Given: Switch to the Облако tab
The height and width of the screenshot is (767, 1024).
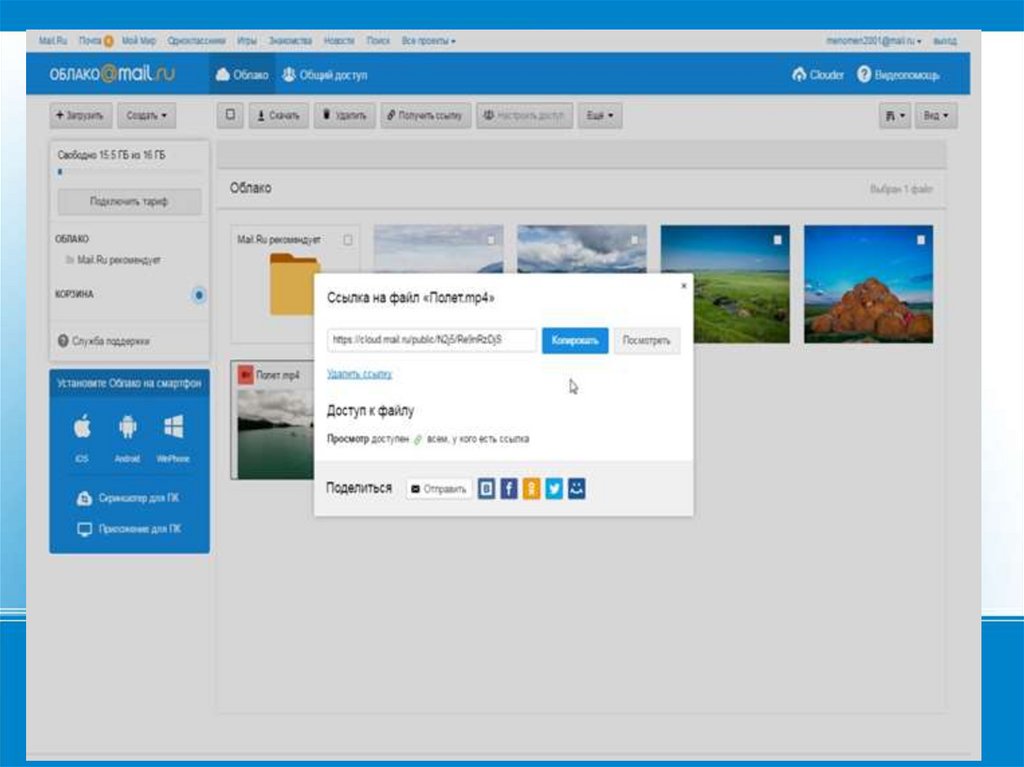Looking at the screenshot, I should [242, 74].
